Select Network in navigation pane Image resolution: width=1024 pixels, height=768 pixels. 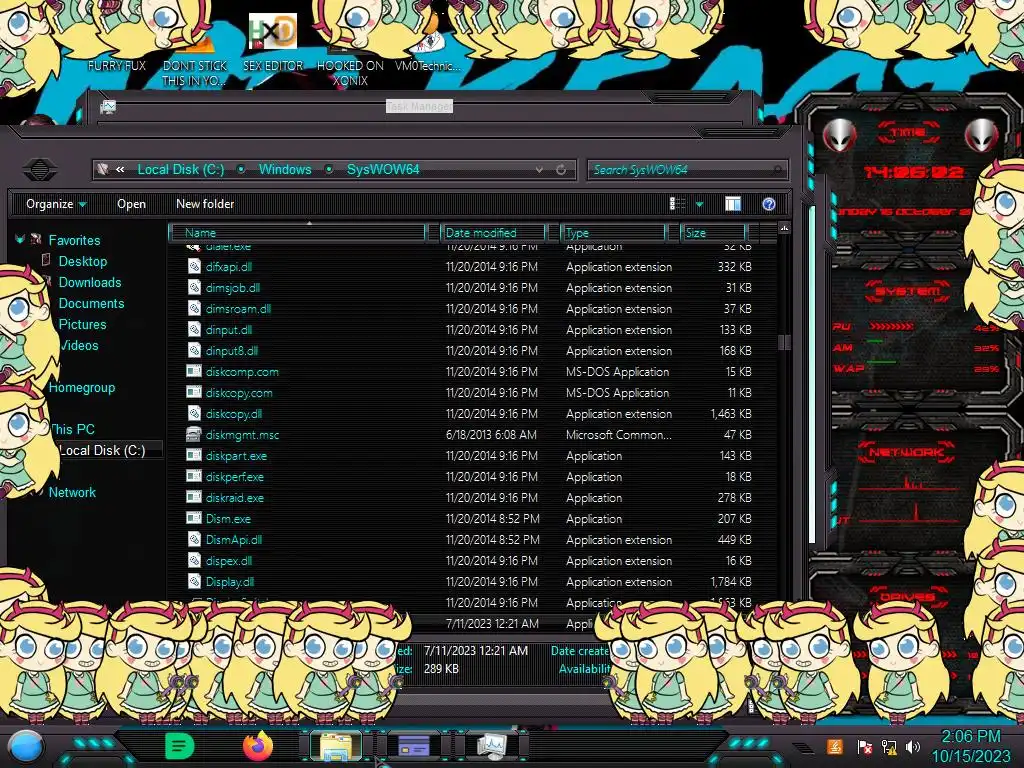click(72, 492)
